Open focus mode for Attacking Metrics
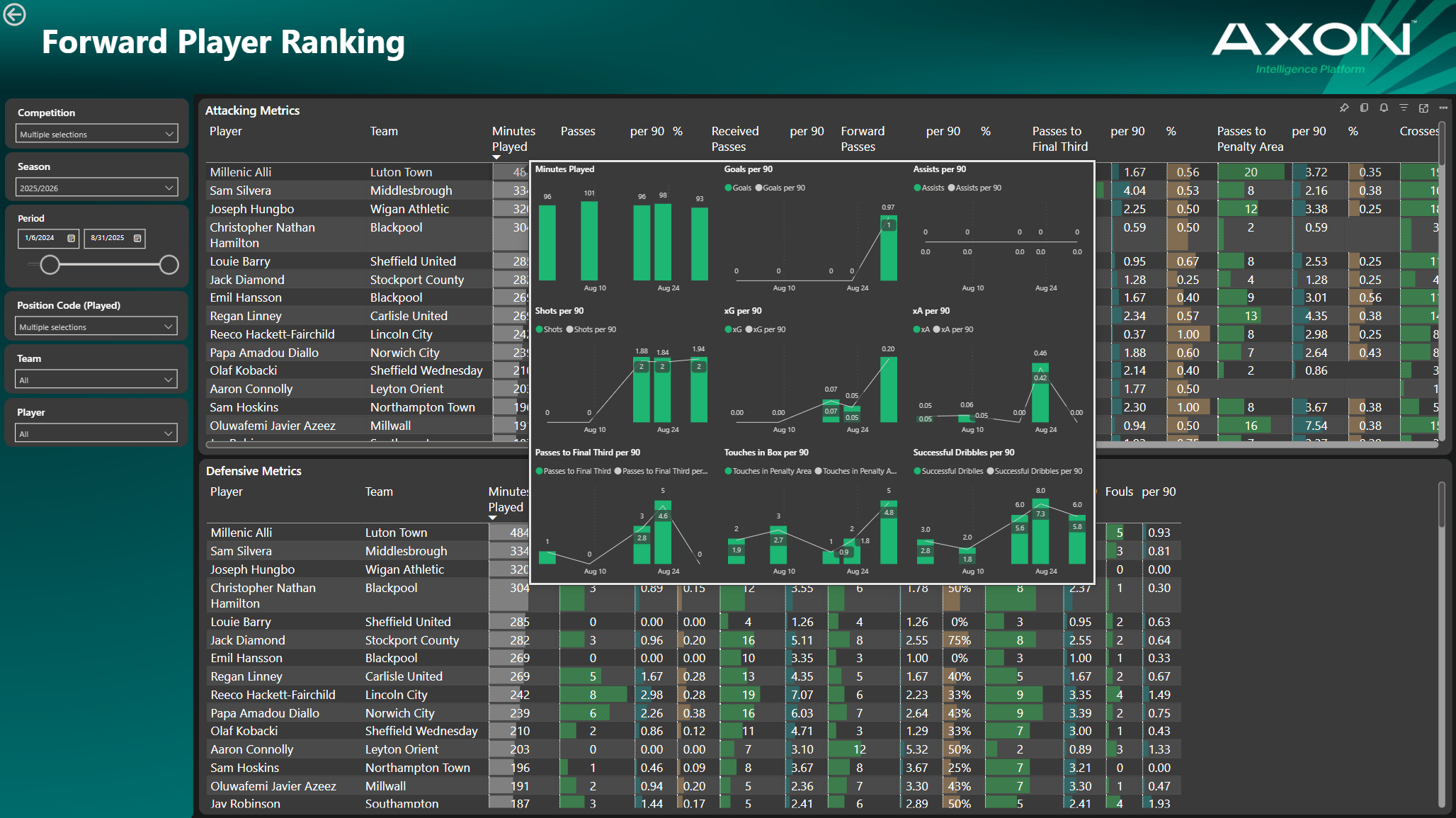Viewport: 1456px width, 818px height. click(x=1423, y=108)
